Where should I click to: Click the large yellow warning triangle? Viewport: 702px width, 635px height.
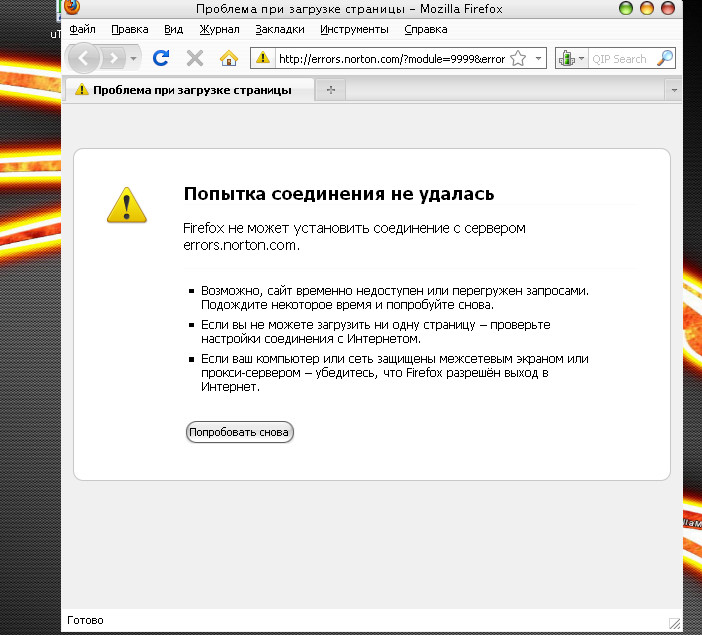(127, 205)
